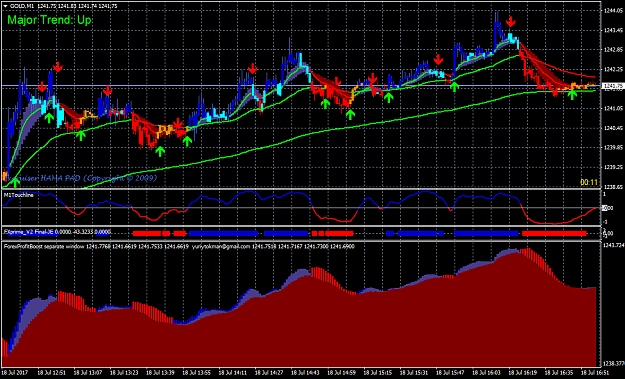Select the green buy arrow under the 15:47 dip
This screenshot has width=625, height=379.
454,86
